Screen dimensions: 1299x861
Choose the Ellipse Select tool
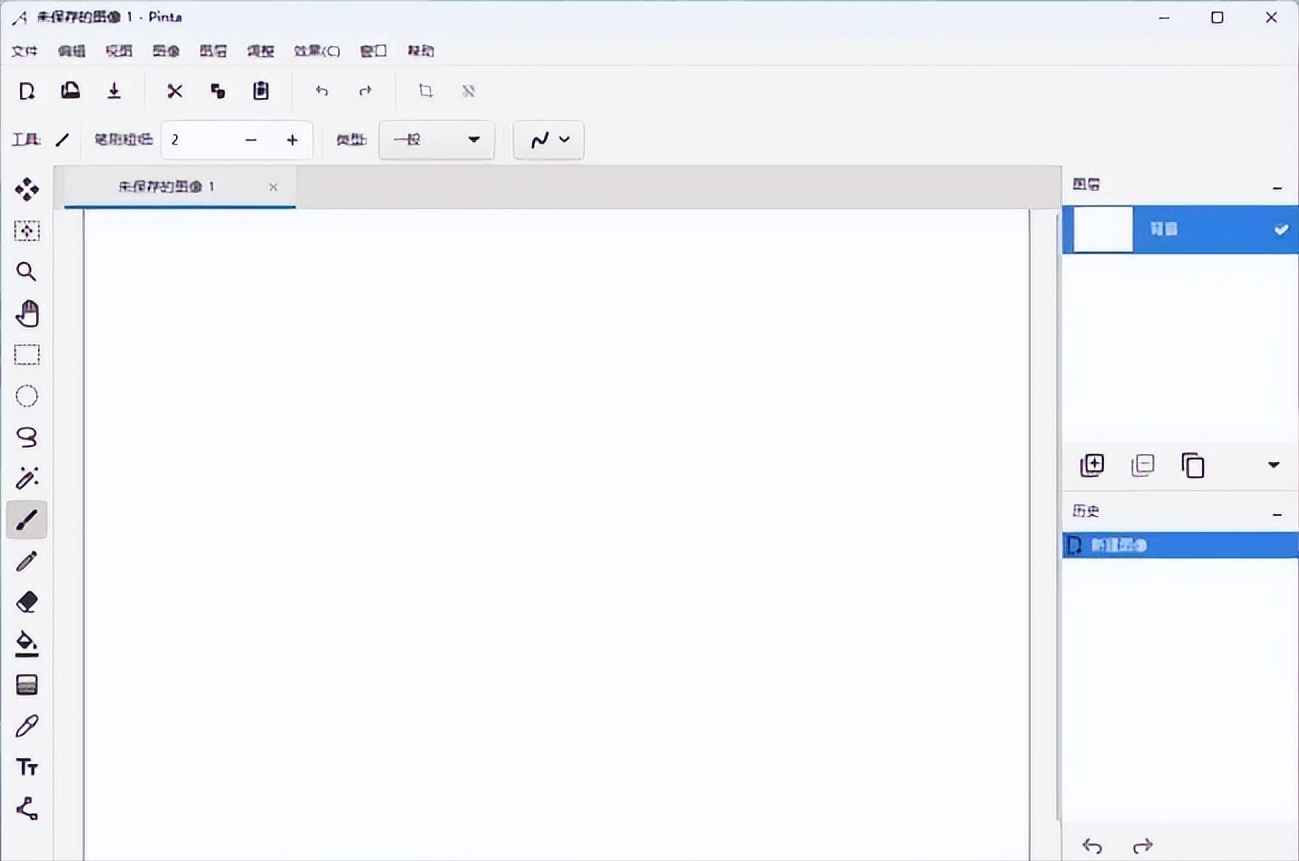(x=27, y=396)
